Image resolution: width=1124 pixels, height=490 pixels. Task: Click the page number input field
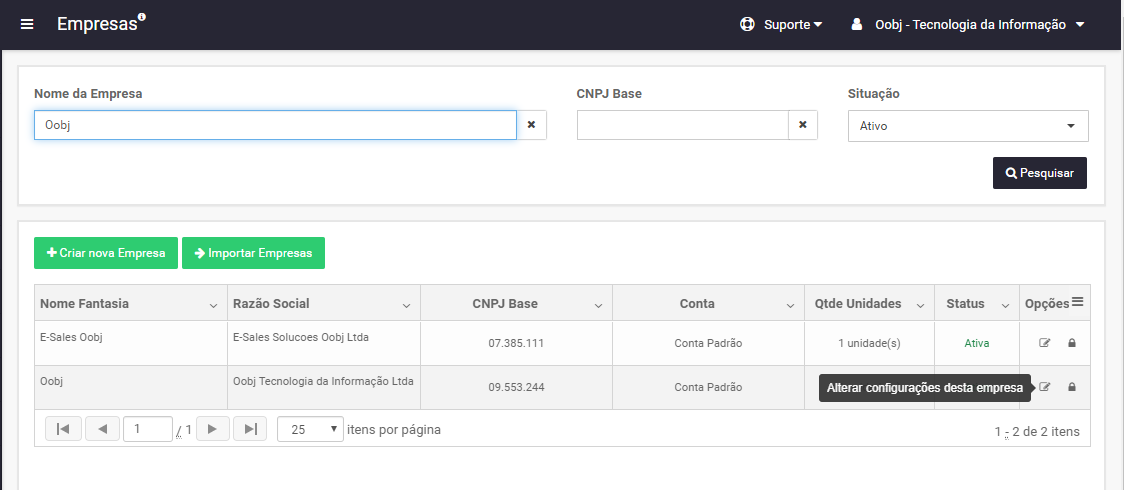[148, 429]
